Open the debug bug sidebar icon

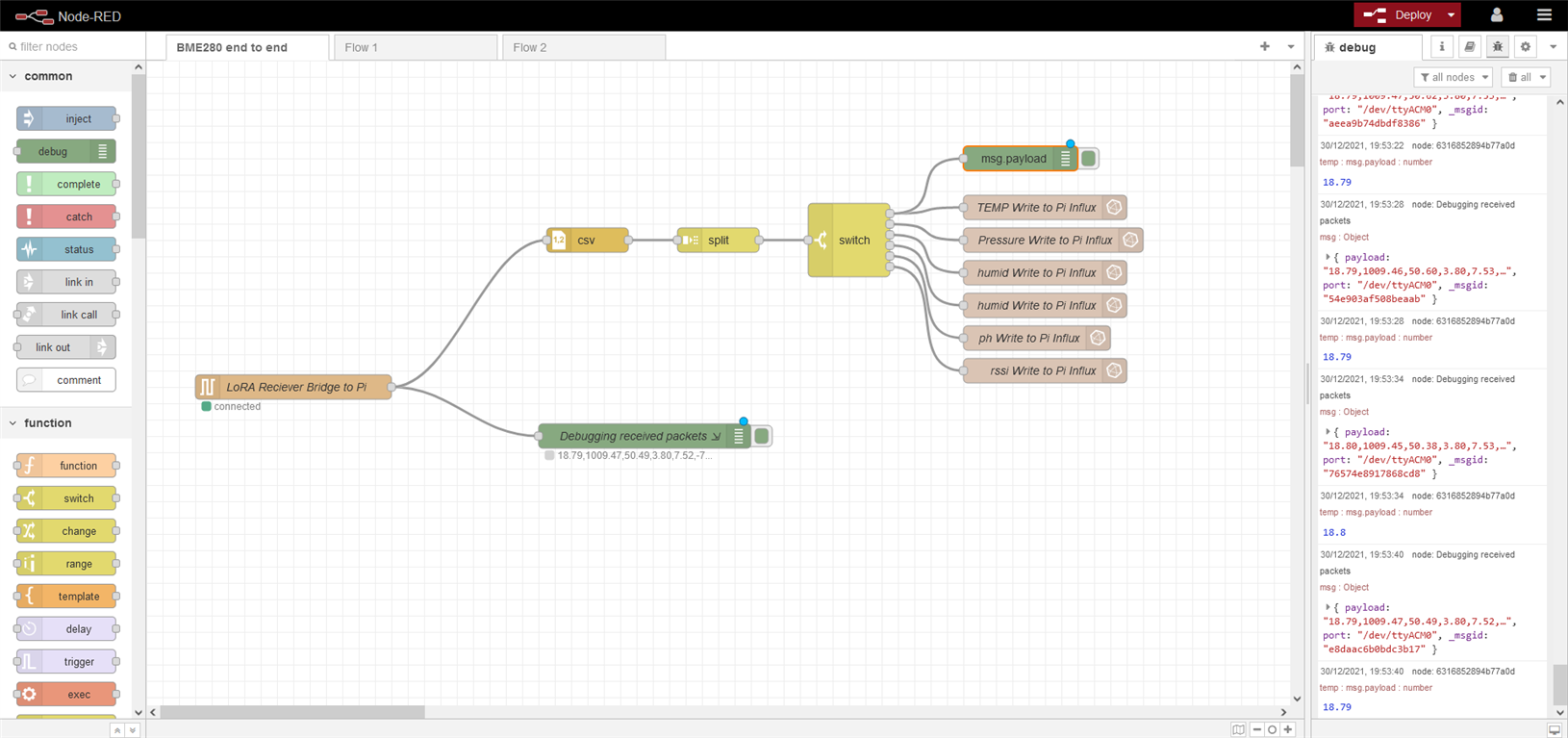[x=1498, y=47]
